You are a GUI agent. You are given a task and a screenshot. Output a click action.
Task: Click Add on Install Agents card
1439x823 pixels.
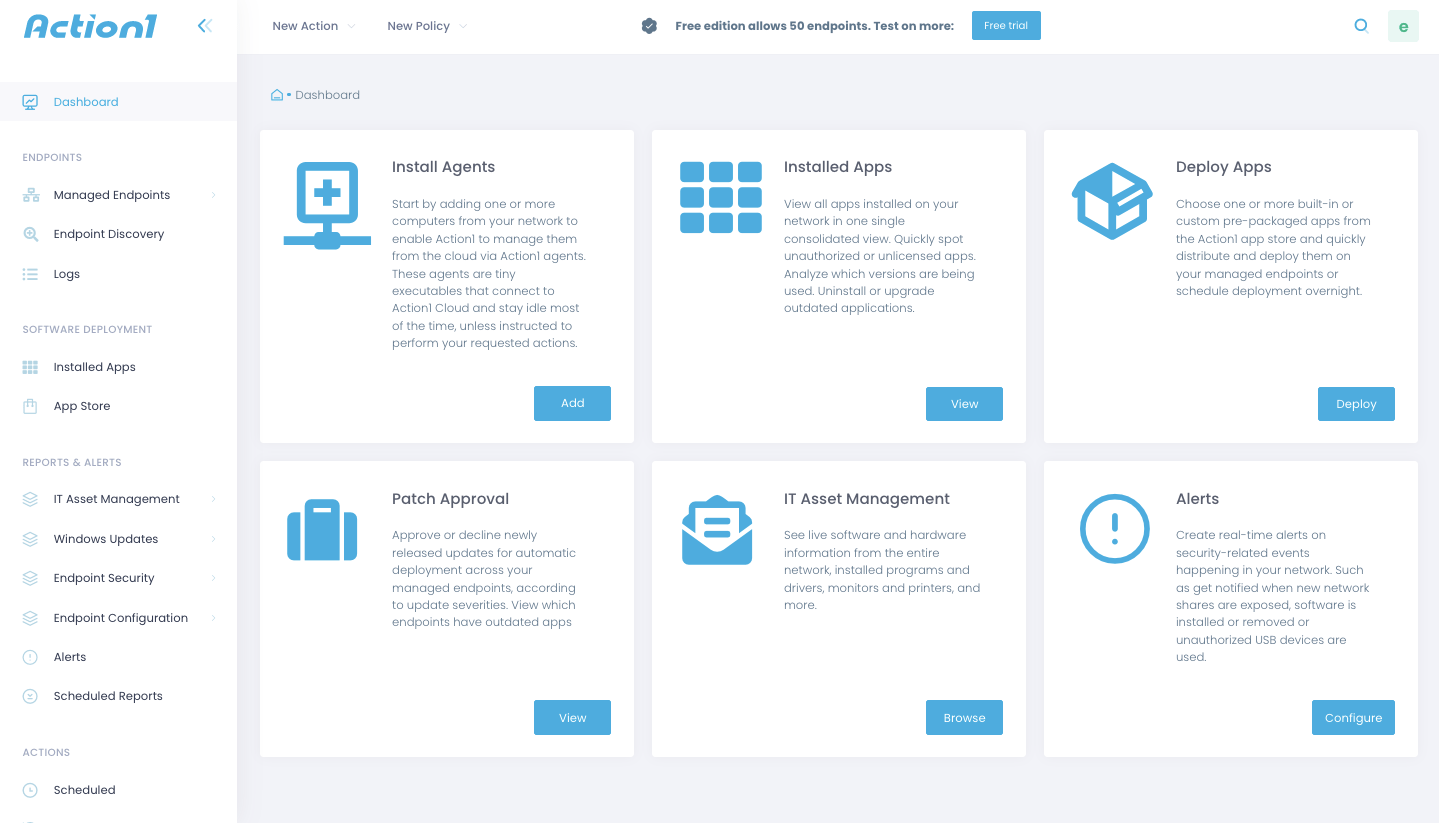click(x=572, y=403)
